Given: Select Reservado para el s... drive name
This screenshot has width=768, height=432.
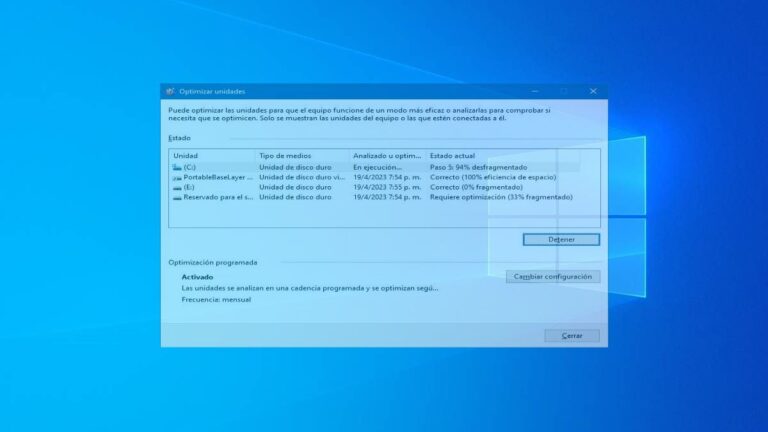Looking at the screenshot, I should point(218,197).
